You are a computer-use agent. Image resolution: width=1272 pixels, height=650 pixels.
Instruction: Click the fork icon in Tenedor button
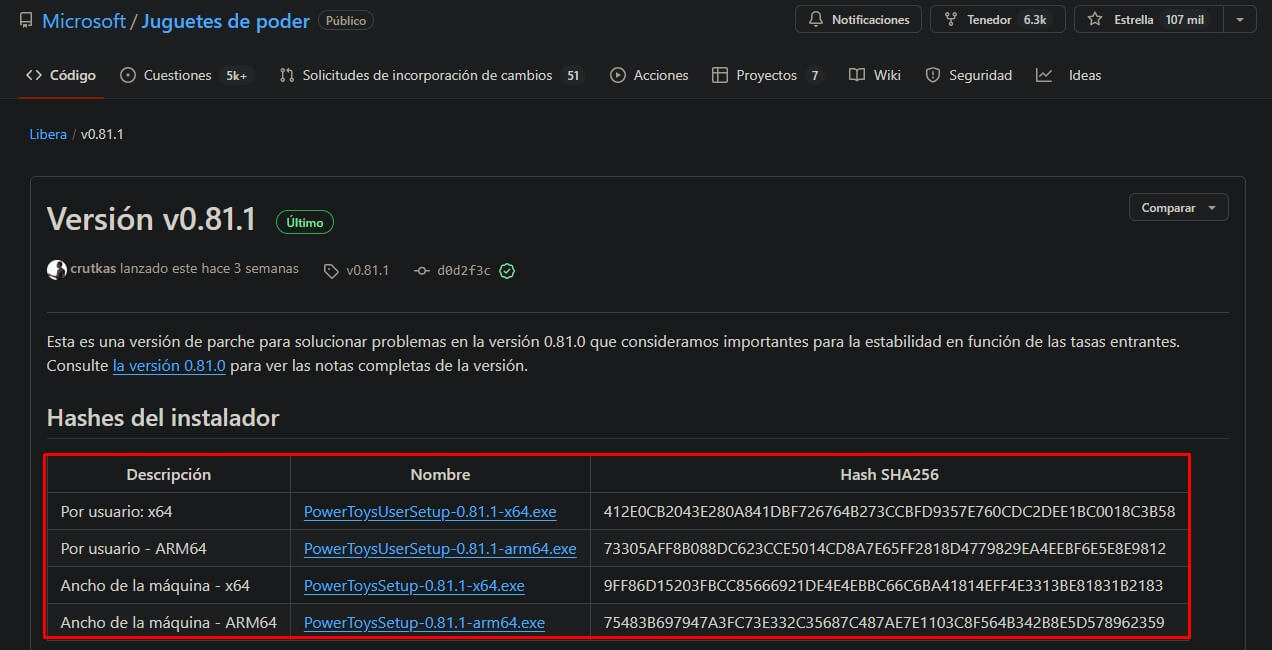(951, 20)
